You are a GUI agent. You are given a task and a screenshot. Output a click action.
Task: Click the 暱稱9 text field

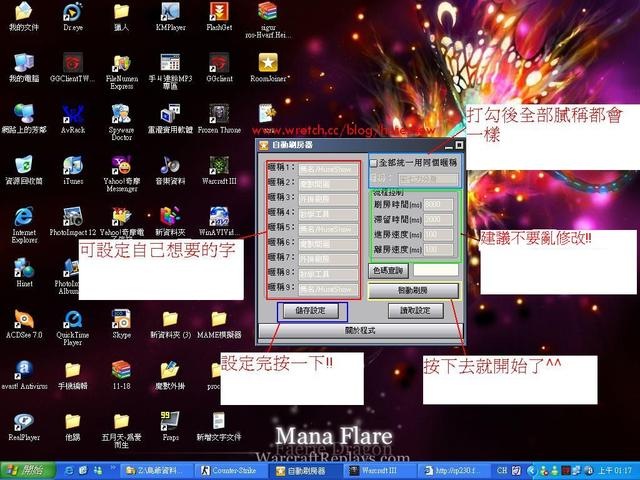coord(329,289)
